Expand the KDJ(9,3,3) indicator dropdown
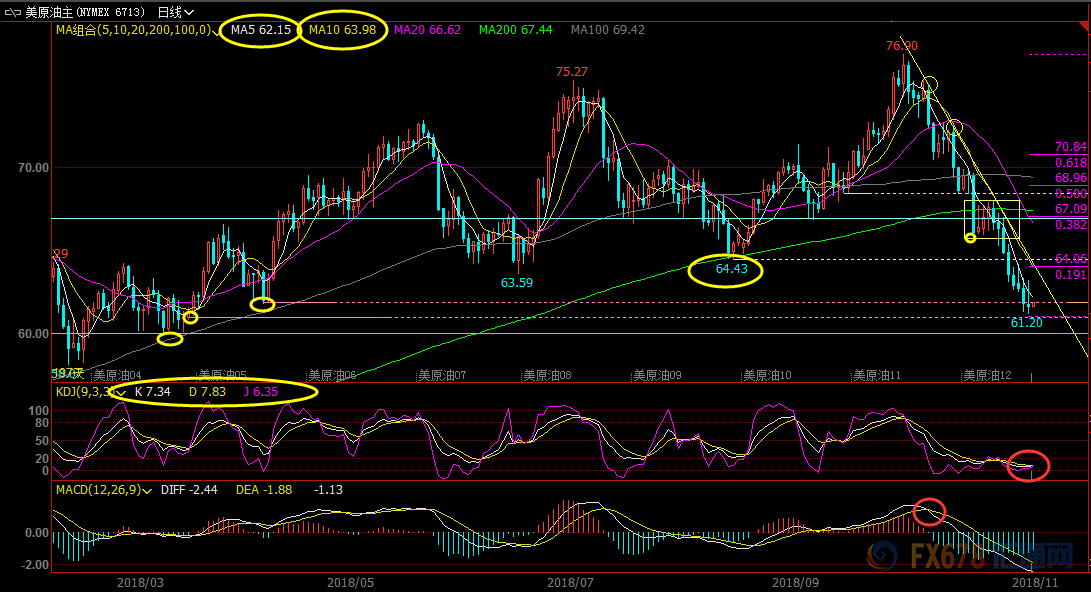This screenshot has height=592, width=1091. pyautogui.click(x=120, y=393)
